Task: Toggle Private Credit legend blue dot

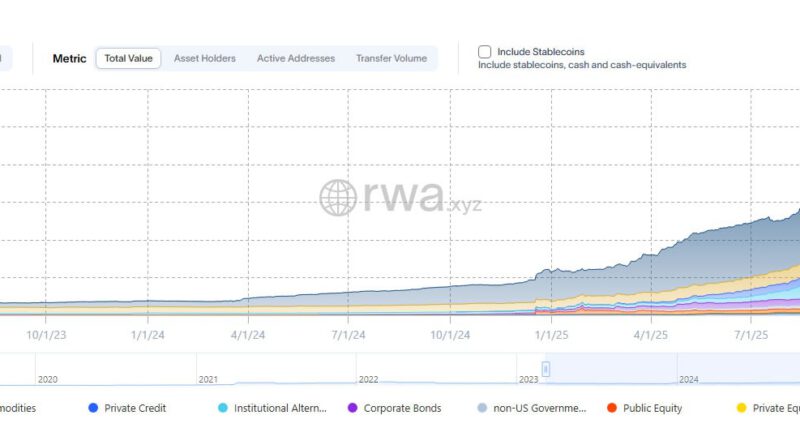Action: tap(93, 408)
